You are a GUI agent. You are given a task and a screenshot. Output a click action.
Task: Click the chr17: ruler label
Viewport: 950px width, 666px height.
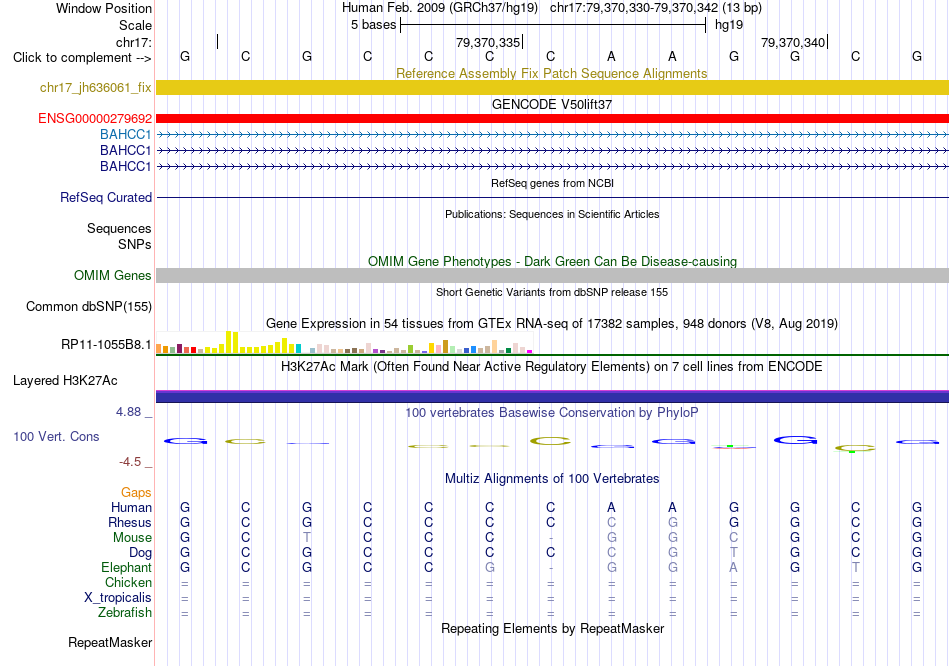tap(133, 42)
